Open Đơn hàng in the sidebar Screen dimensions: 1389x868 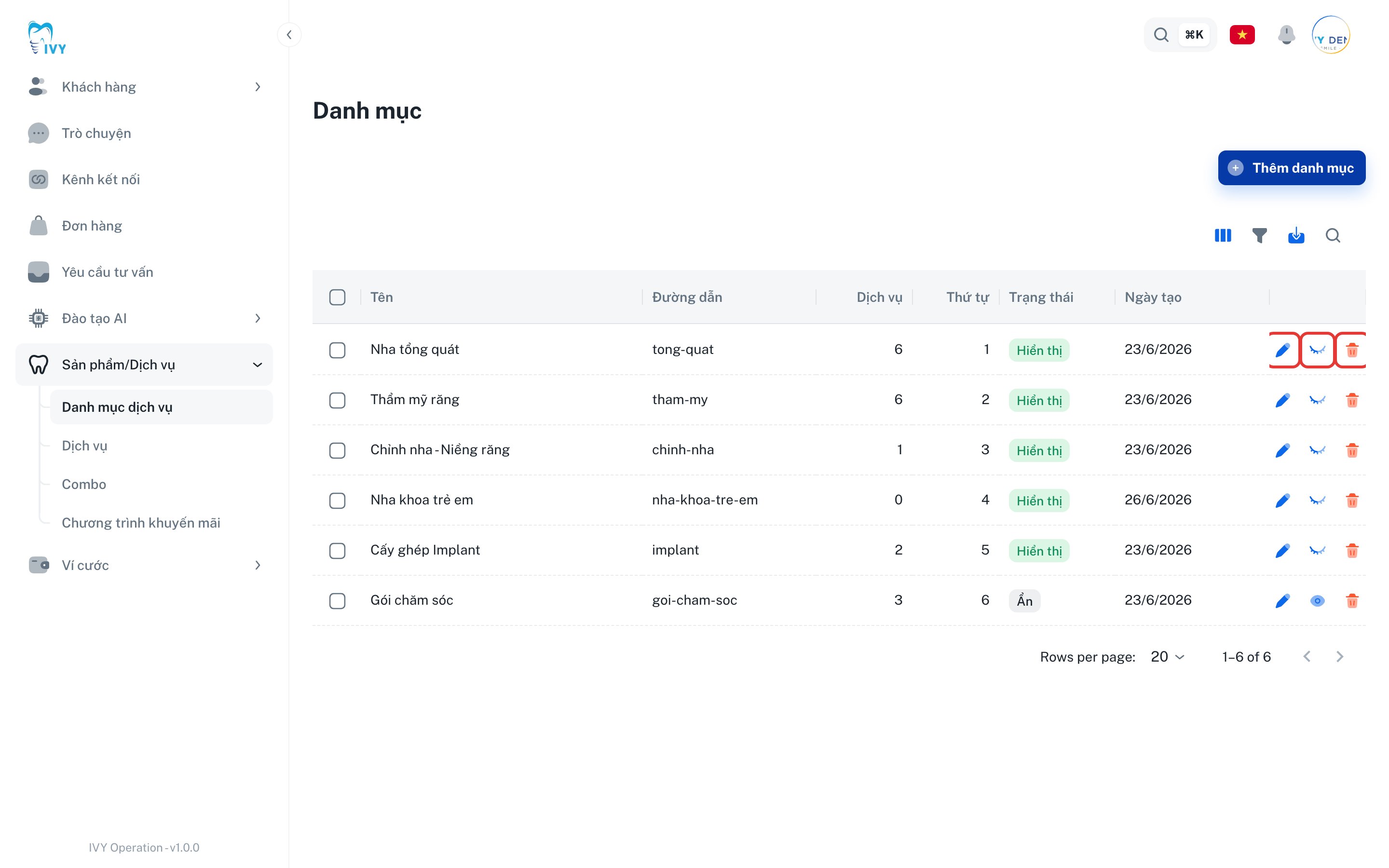coord(144,226)
